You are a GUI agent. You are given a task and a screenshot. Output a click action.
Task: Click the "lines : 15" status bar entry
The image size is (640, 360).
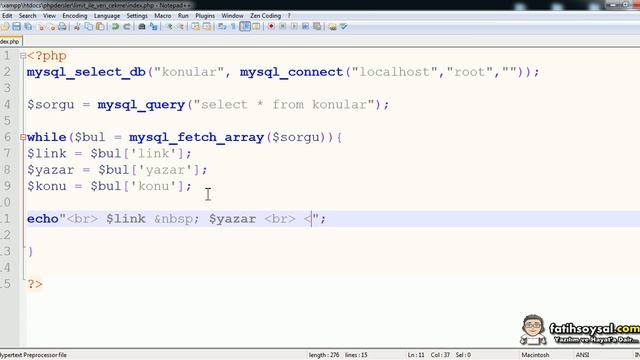click(356, 355)
